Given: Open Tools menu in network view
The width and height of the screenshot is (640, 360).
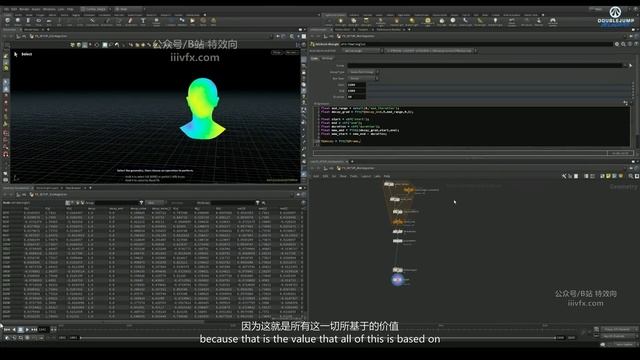Looking at the screenshot, I should [353, 176].
